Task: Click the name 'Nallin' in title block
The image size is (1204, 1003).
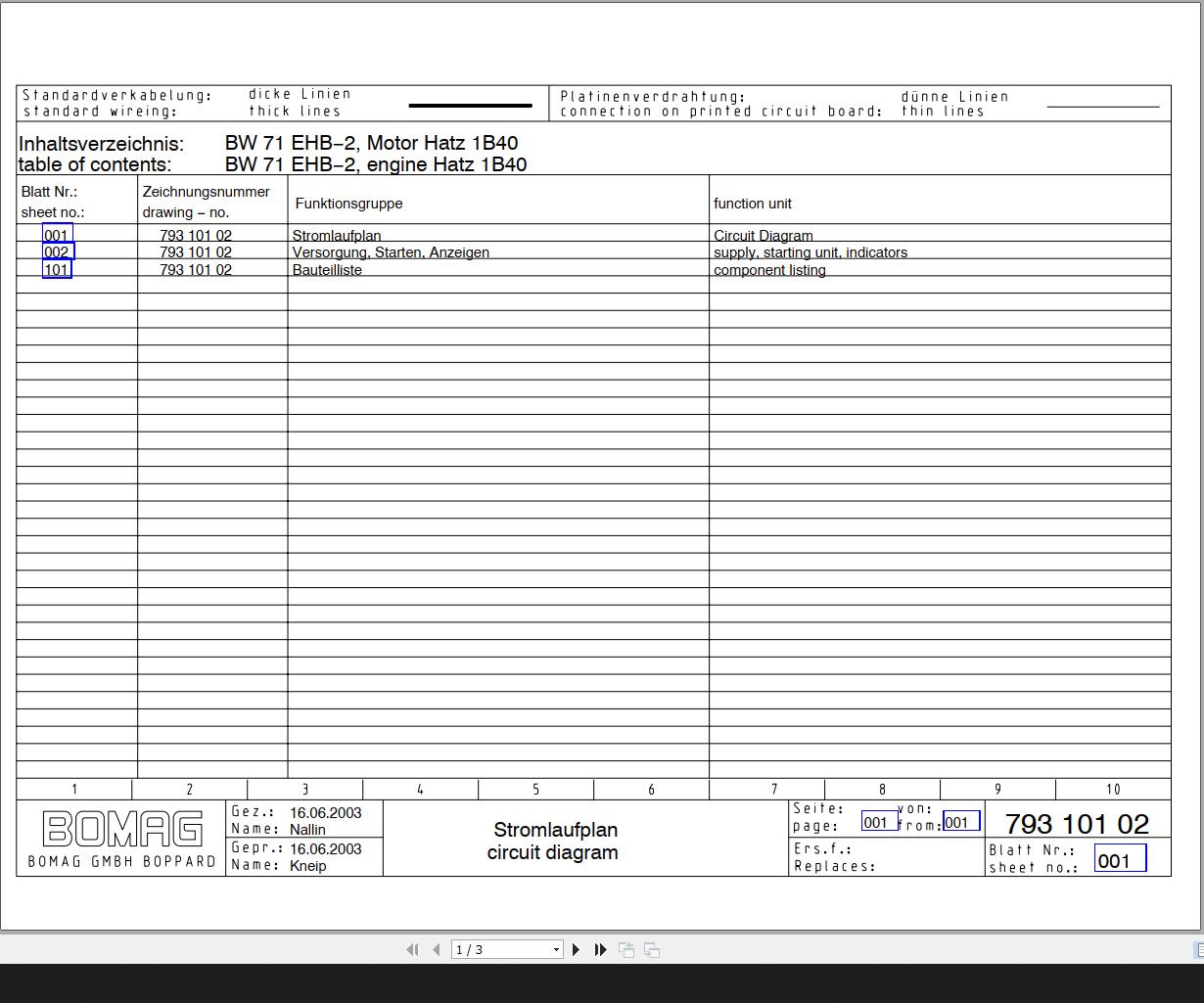Action: point(307,830)
